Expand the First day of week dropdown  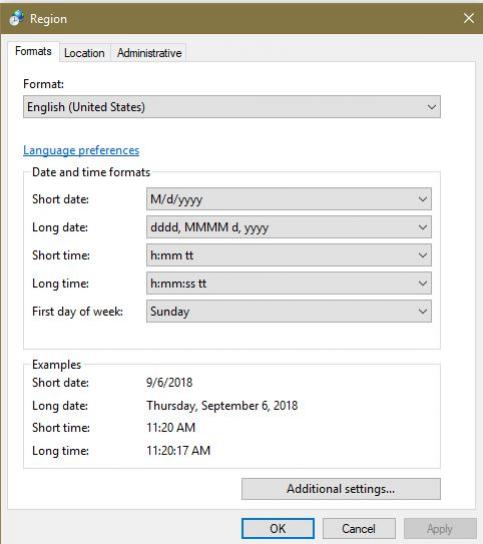(289, 312)
